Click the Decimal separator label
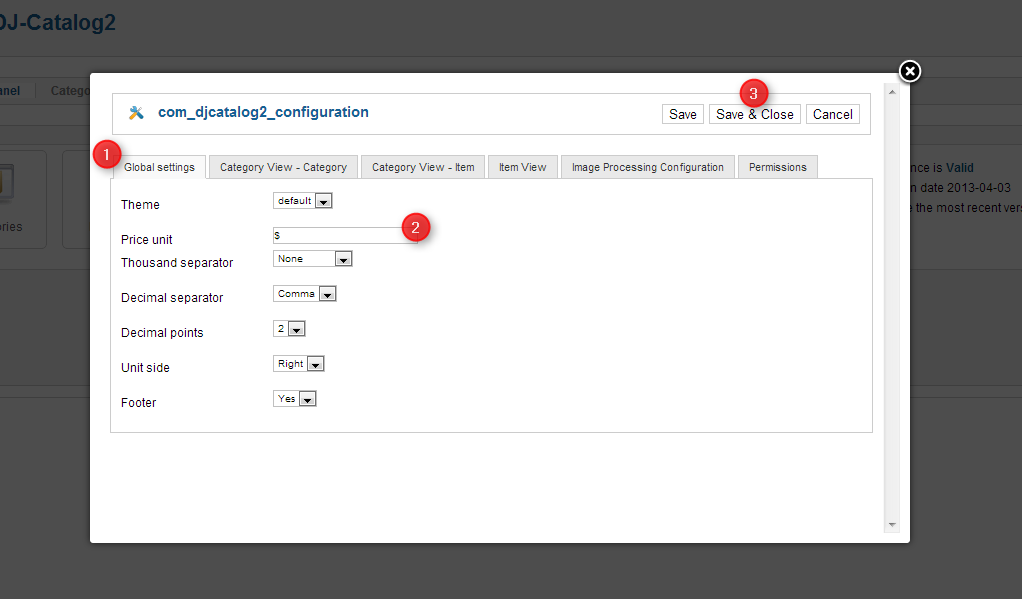 (x=172, y=298)
